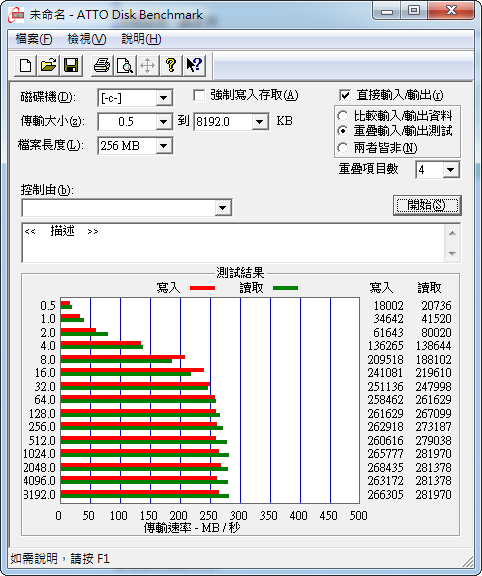
Task: Activate context help arrow-question icon
Action: (194, 66)
